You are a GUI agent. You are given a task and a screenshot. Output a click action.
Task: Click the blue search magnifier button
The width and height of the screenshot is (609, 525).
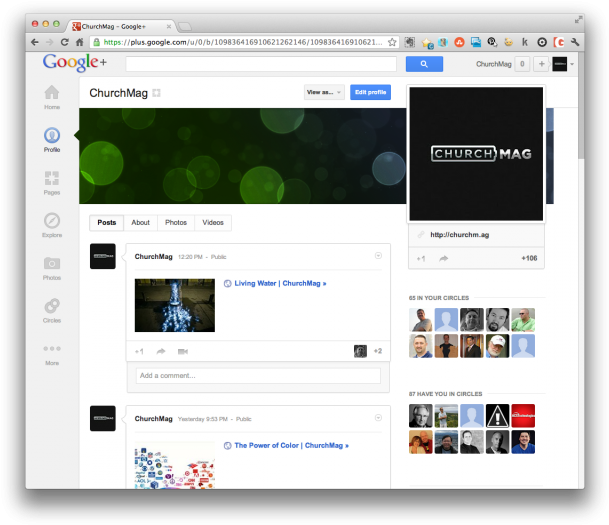(x=424, y=64)
